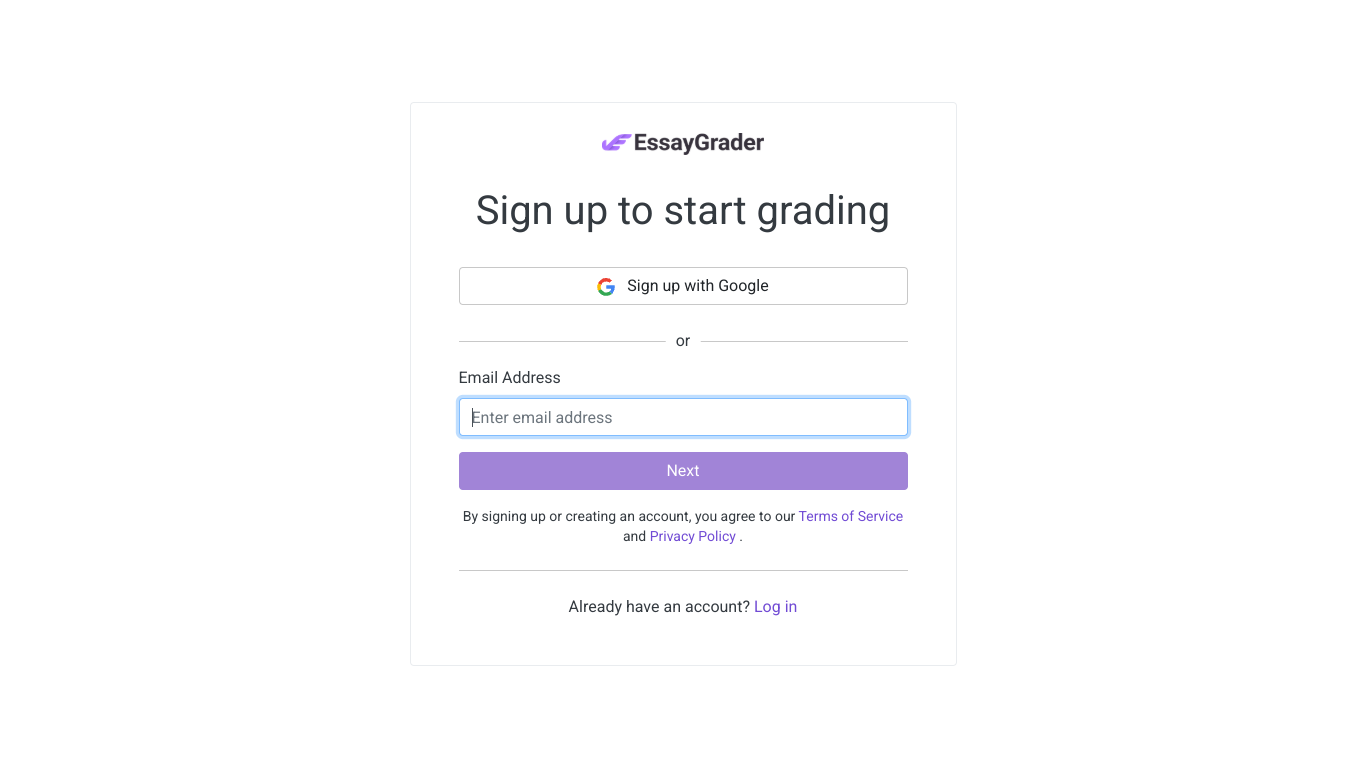Click the "Already have an account?" text
The width and height of the screenshot is (1366, 768).
[659, 606]
